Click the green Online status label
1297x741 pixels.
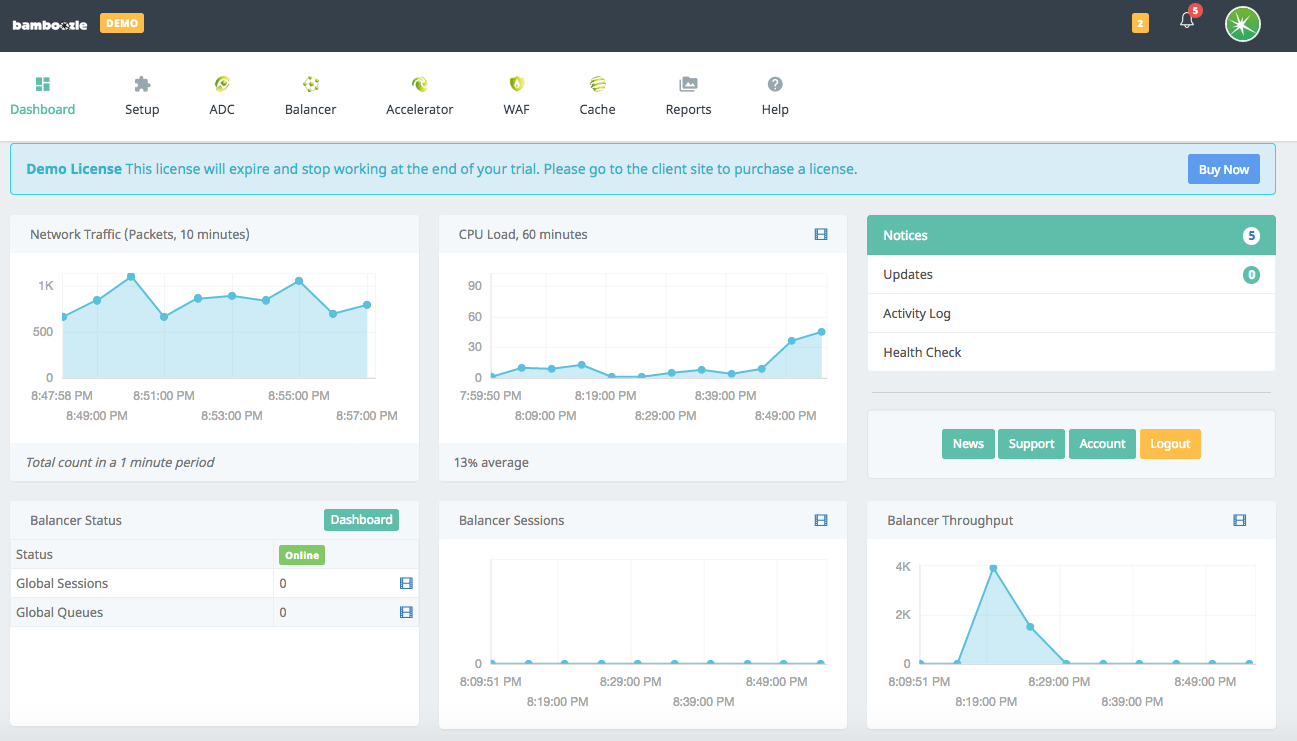pyautogui.click(x=301, y=555)
